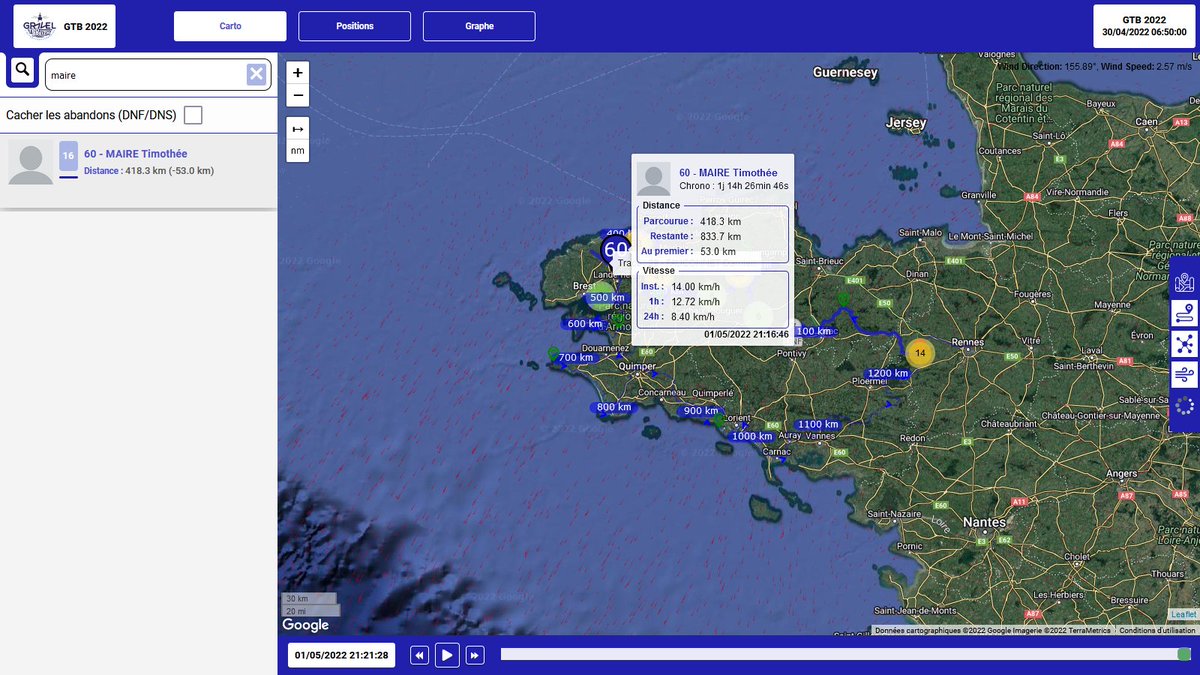Click the rider 60 map marker
Viewport: 1200px width, 675px height.
(x=615, y=249)
